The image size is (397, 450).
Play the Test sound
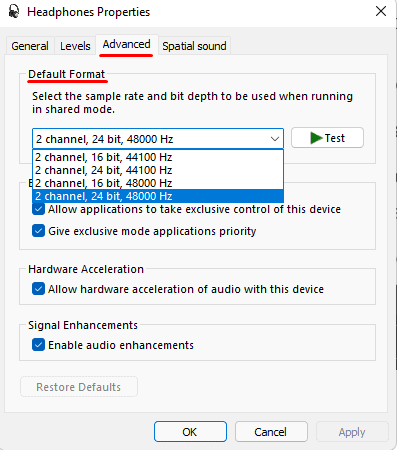point(327,138)
